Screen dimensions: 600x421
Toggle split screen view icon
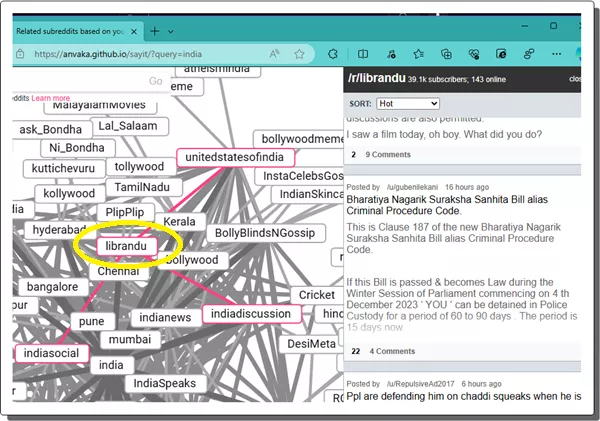coord(363,54)
